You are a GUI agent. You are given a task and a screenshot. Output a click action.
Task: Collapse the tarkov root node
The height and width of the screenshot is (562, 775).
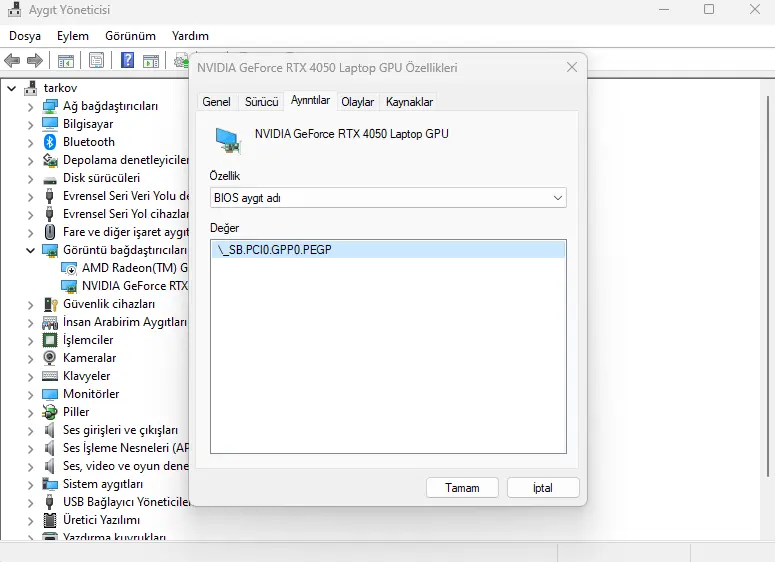(x=12, y=88)
